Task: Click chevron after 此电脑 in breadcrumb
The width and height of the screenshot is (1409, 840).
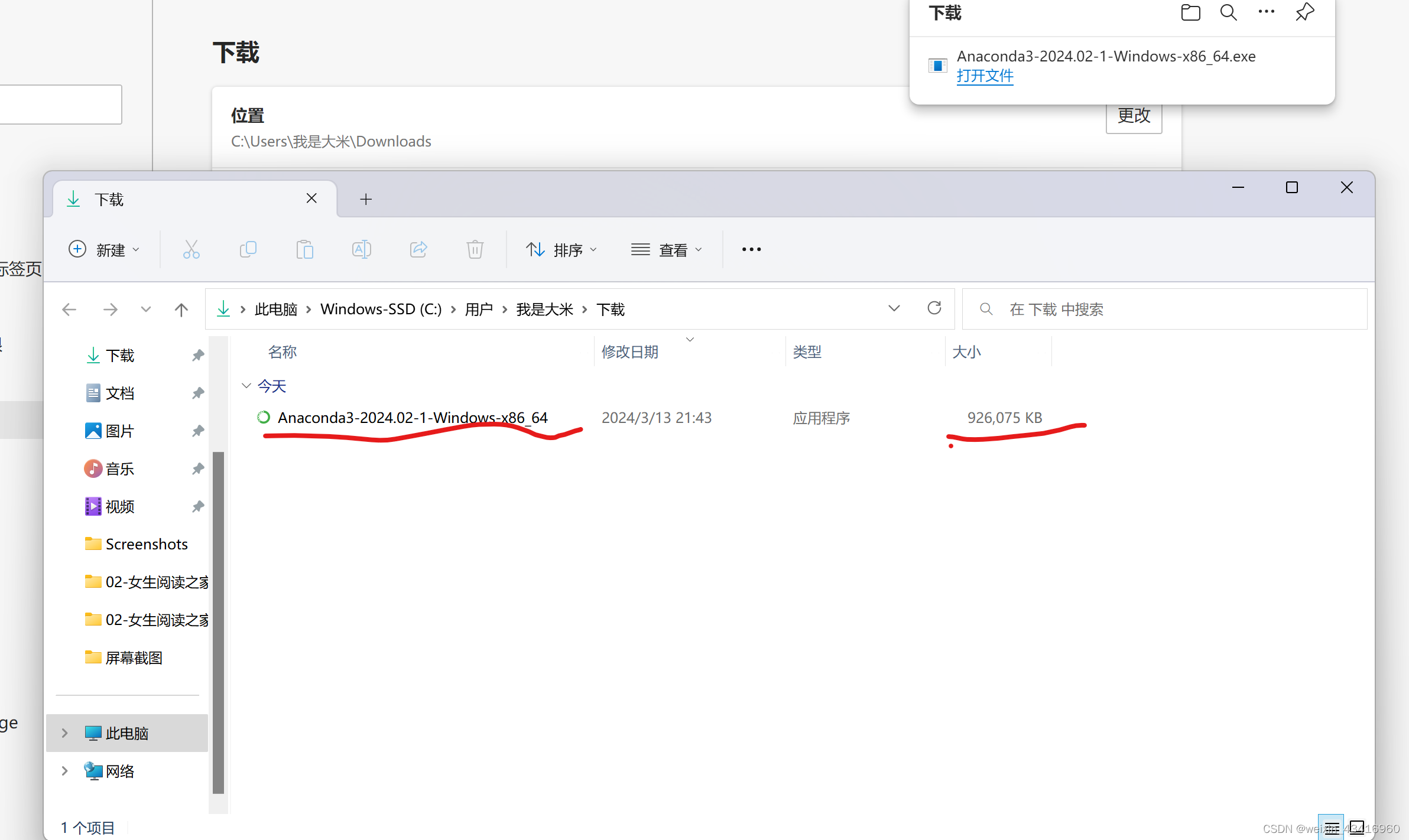Action: click(309, 310)
